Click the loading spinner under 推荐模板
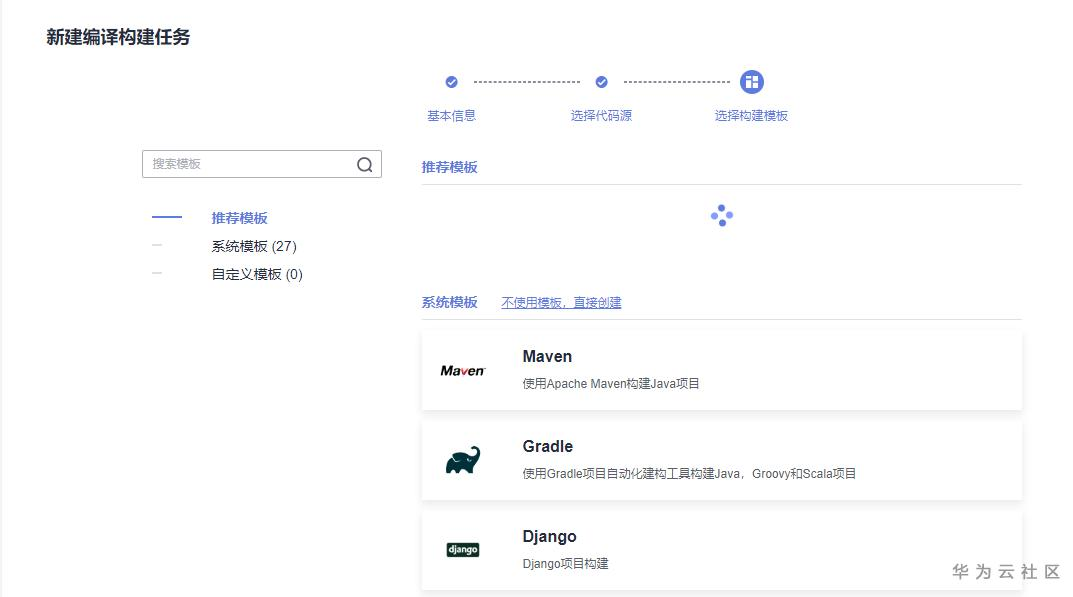This screenshot has height=597, width=1073. tap(721, 215)
